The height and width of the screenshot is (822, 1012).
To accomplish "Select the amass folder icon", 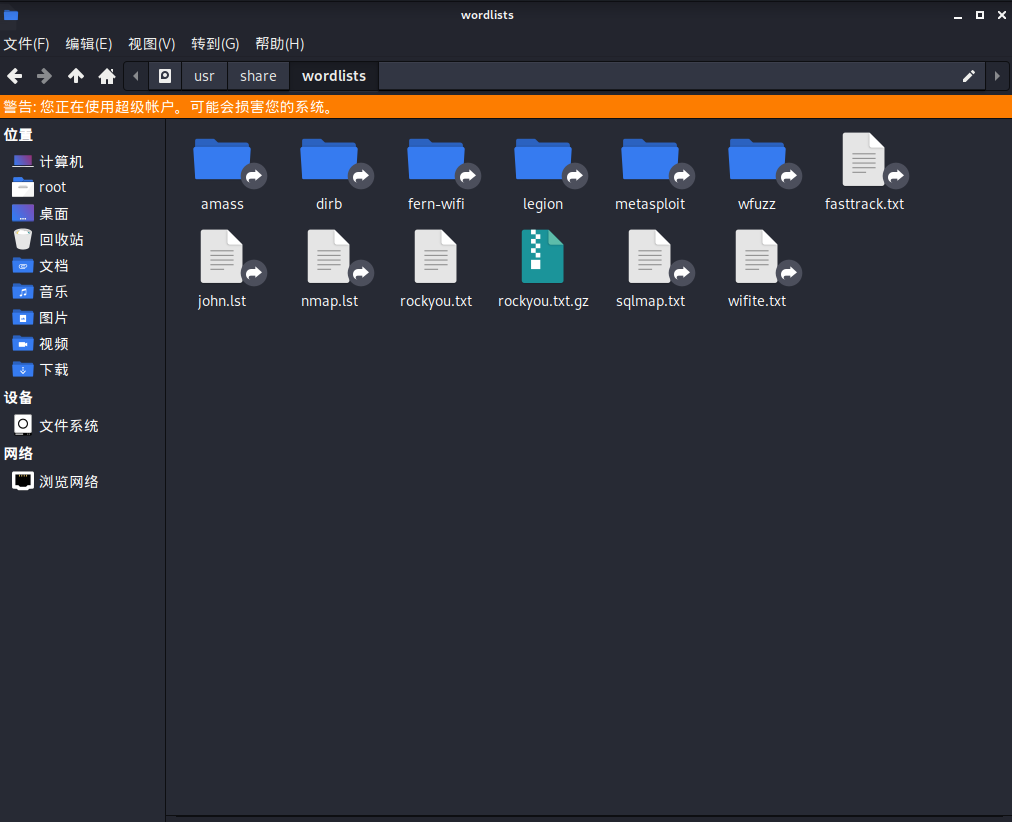I will [222, 160].
